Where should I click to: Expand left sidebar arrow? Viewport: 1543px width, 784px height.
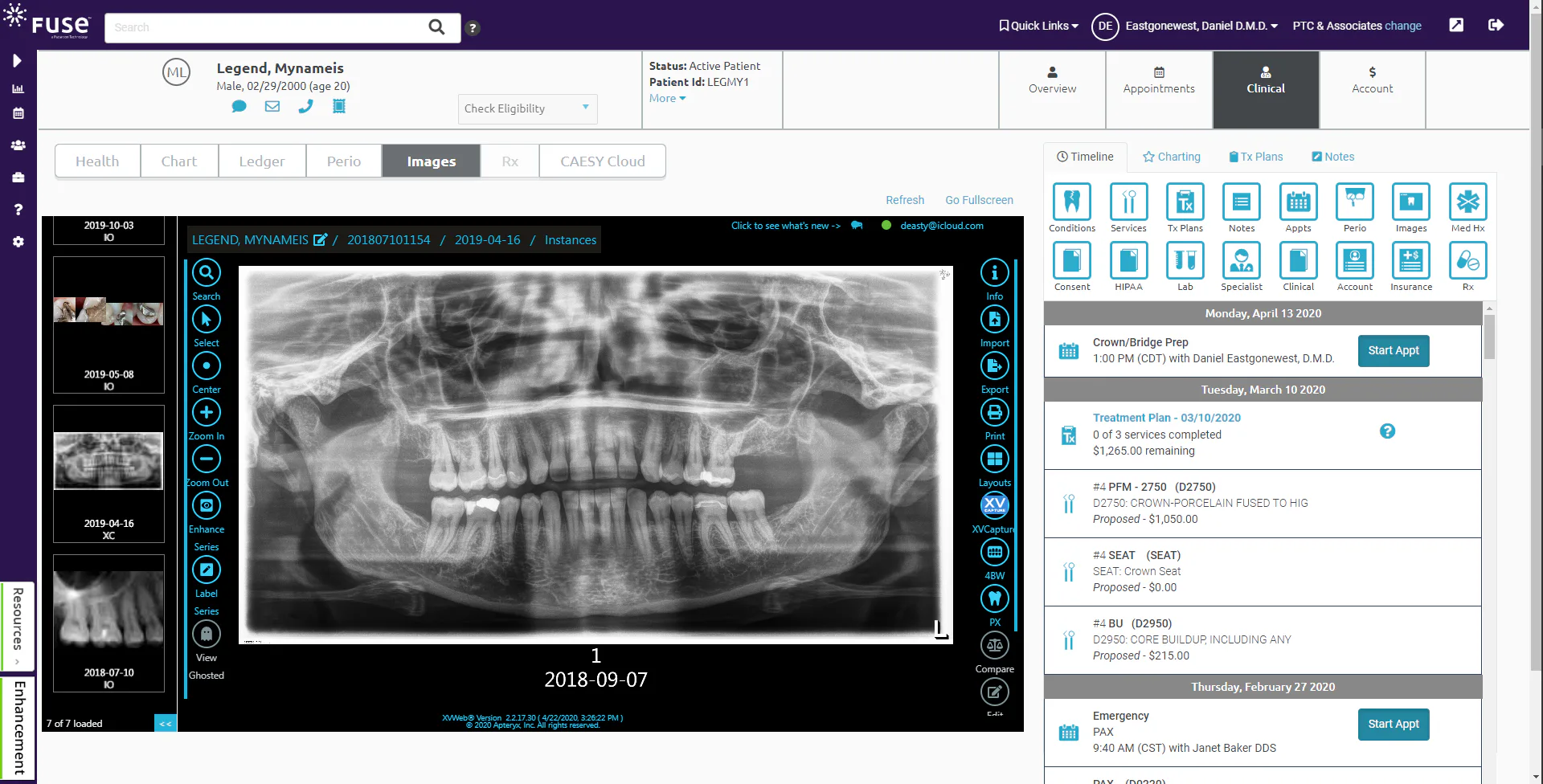pyautogui.click(x=18, y=60)
